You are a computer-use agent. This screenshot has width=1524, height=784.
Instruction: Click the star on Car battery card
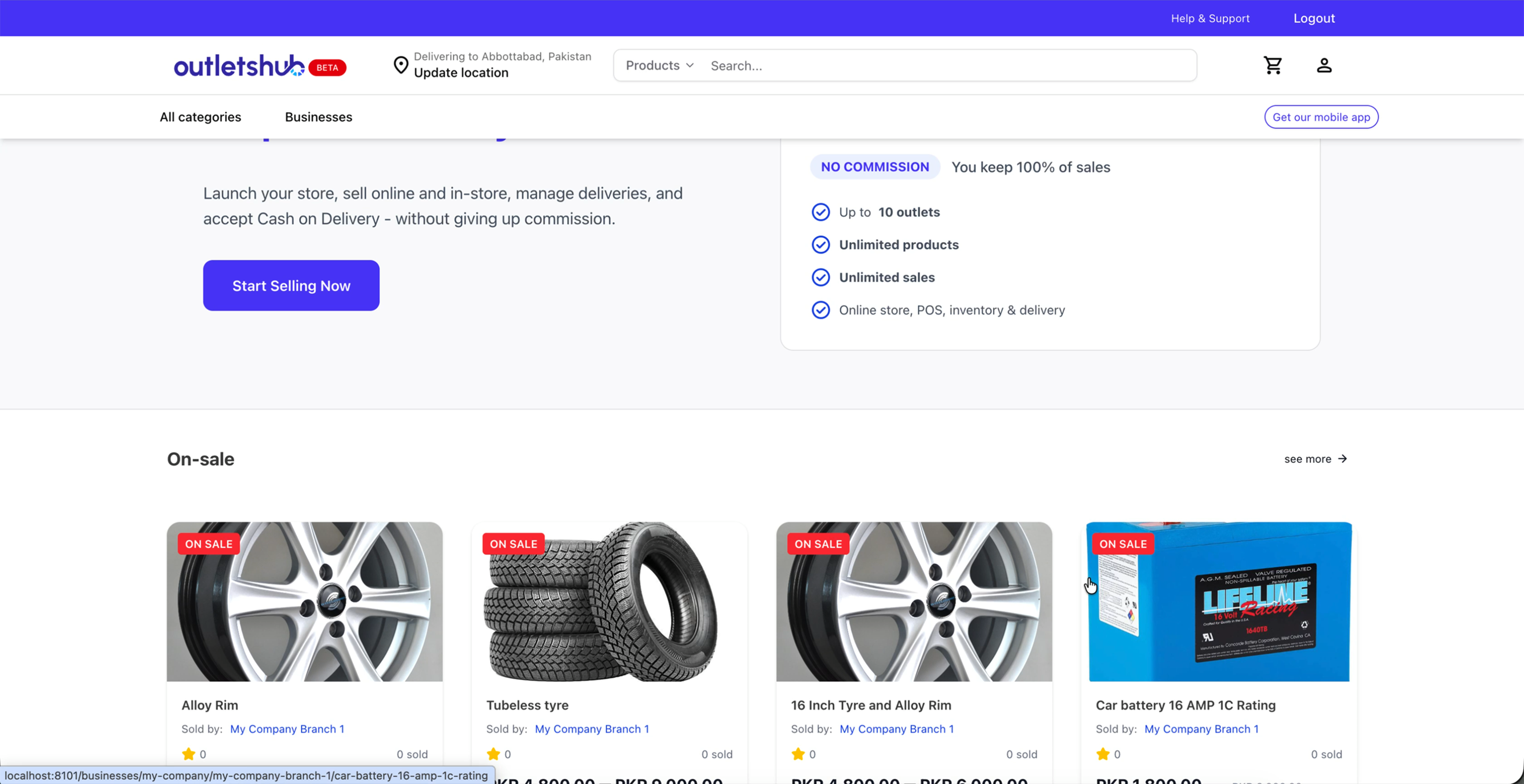(1102, 754)
